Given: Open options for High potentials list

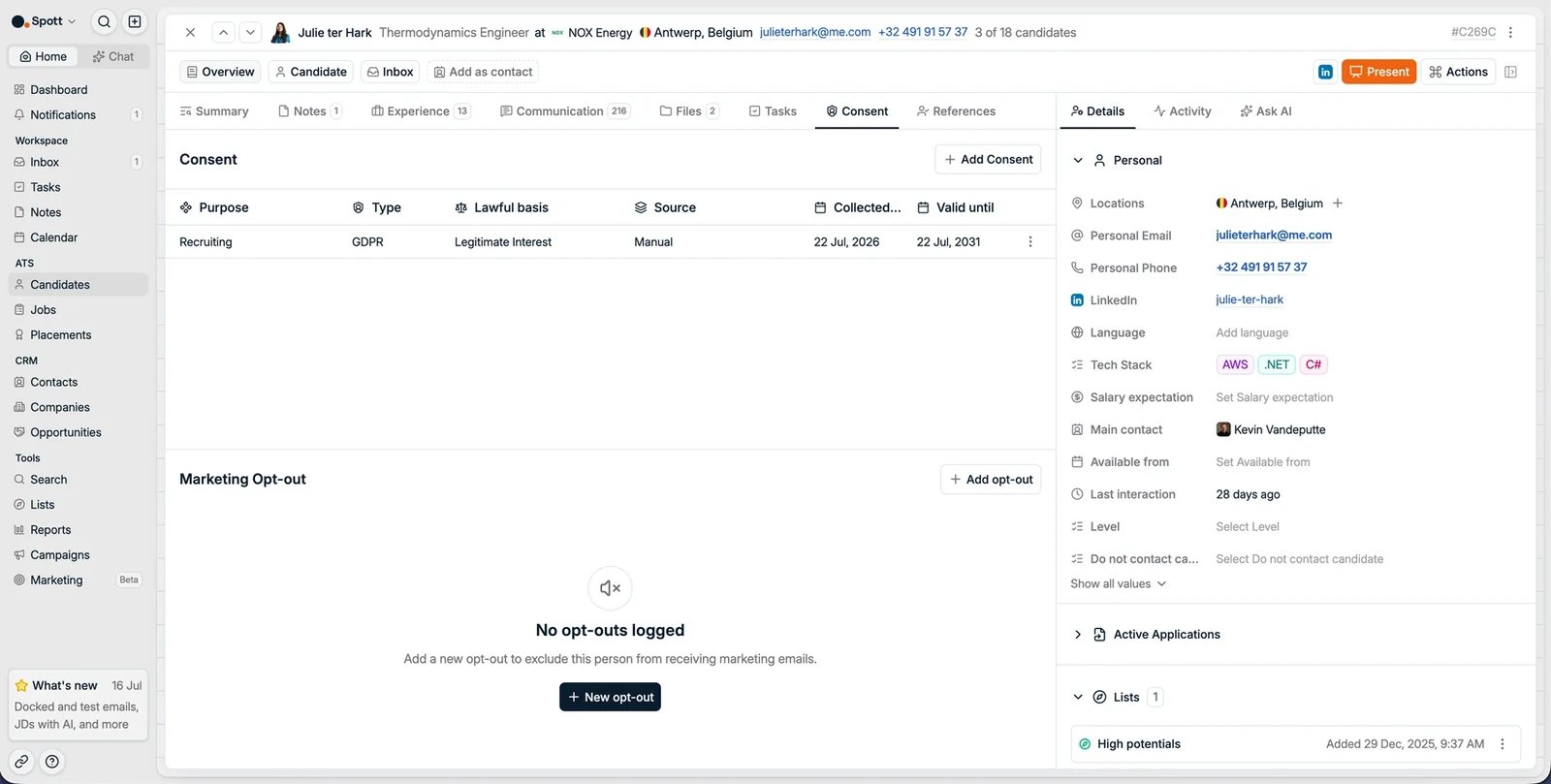Looking at the screenshot, I should pos(1503,744).
